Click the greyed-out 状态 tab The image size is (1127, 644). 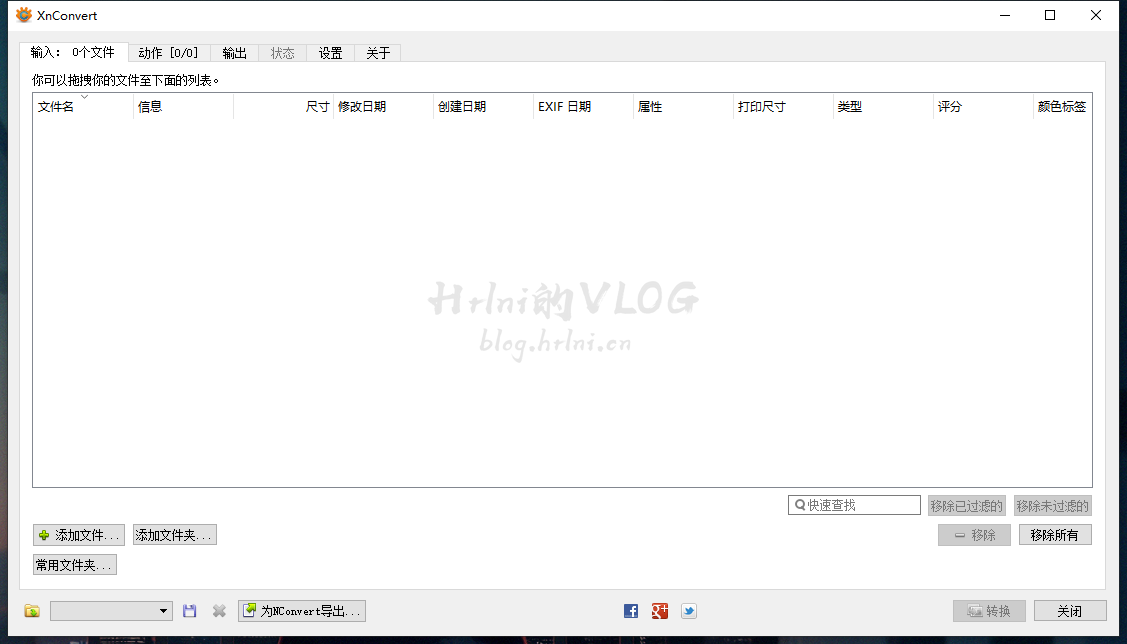(x=282, y=53)
